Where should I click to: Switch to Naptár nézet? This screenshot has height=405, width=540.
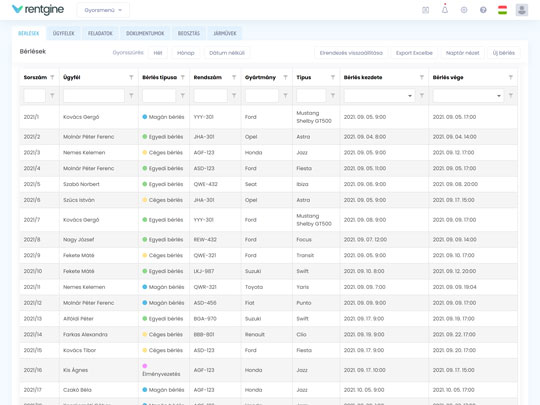click(463, 53)
